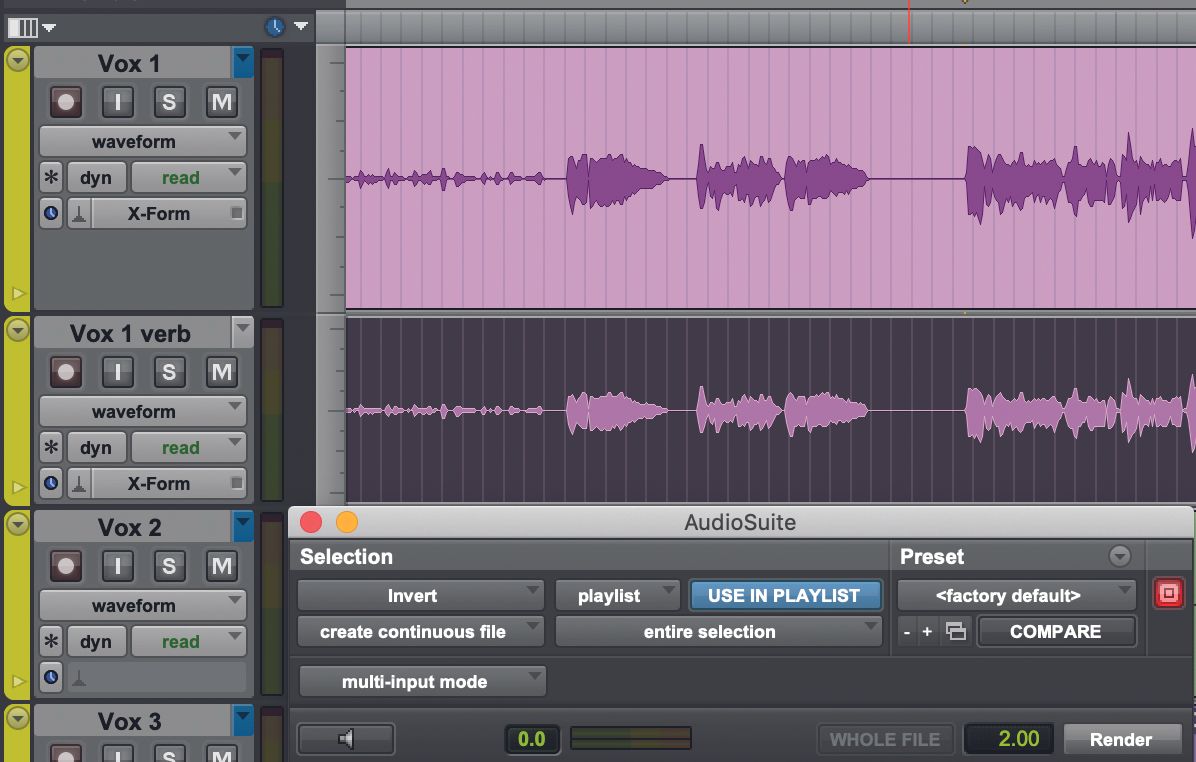Click the red plugin settings icon in AudioSuite
Viewport: 1196px width, 762px height.
pos(1168,592)
